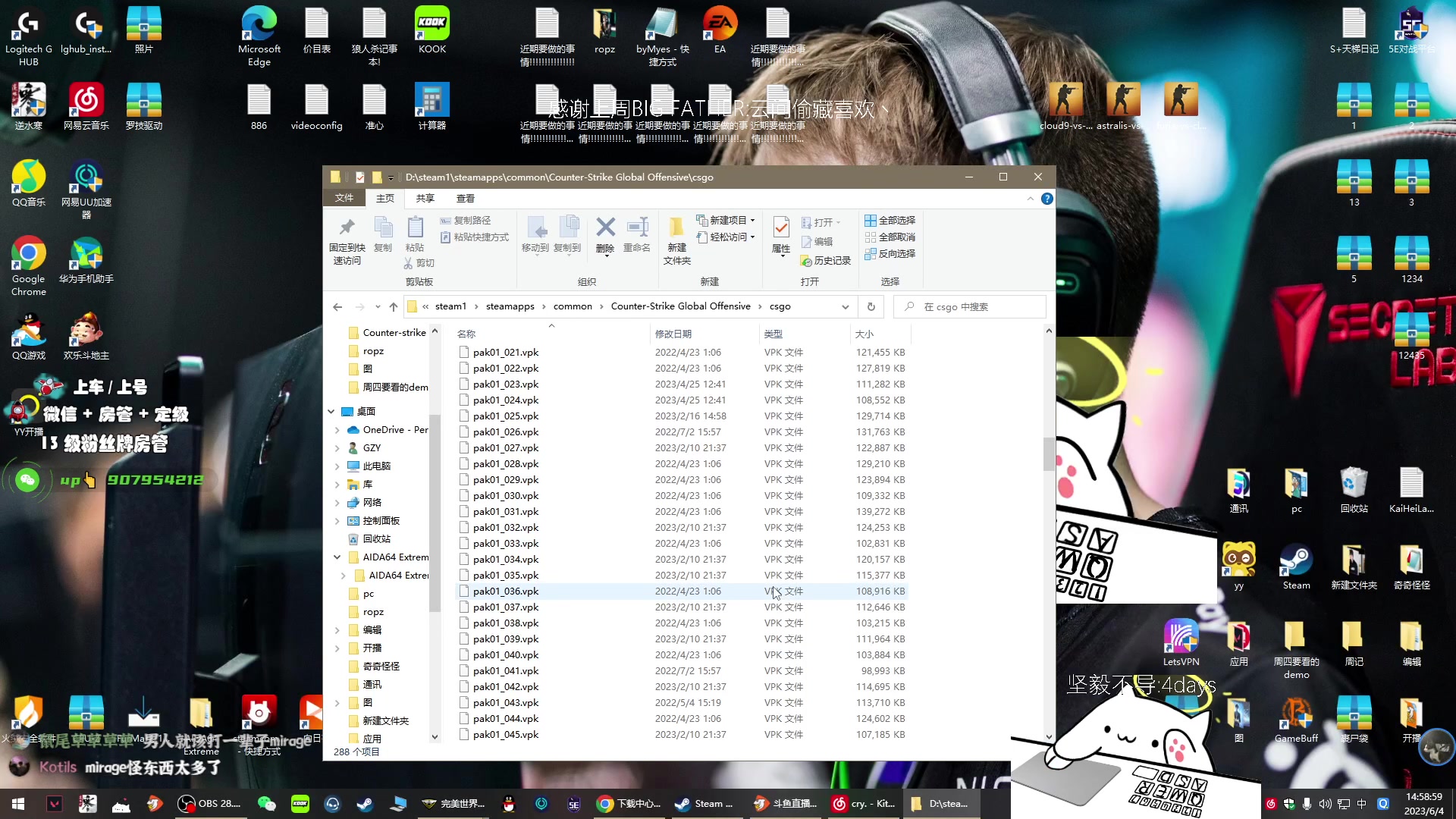Click the red X Delete icon

coord(605,227)
